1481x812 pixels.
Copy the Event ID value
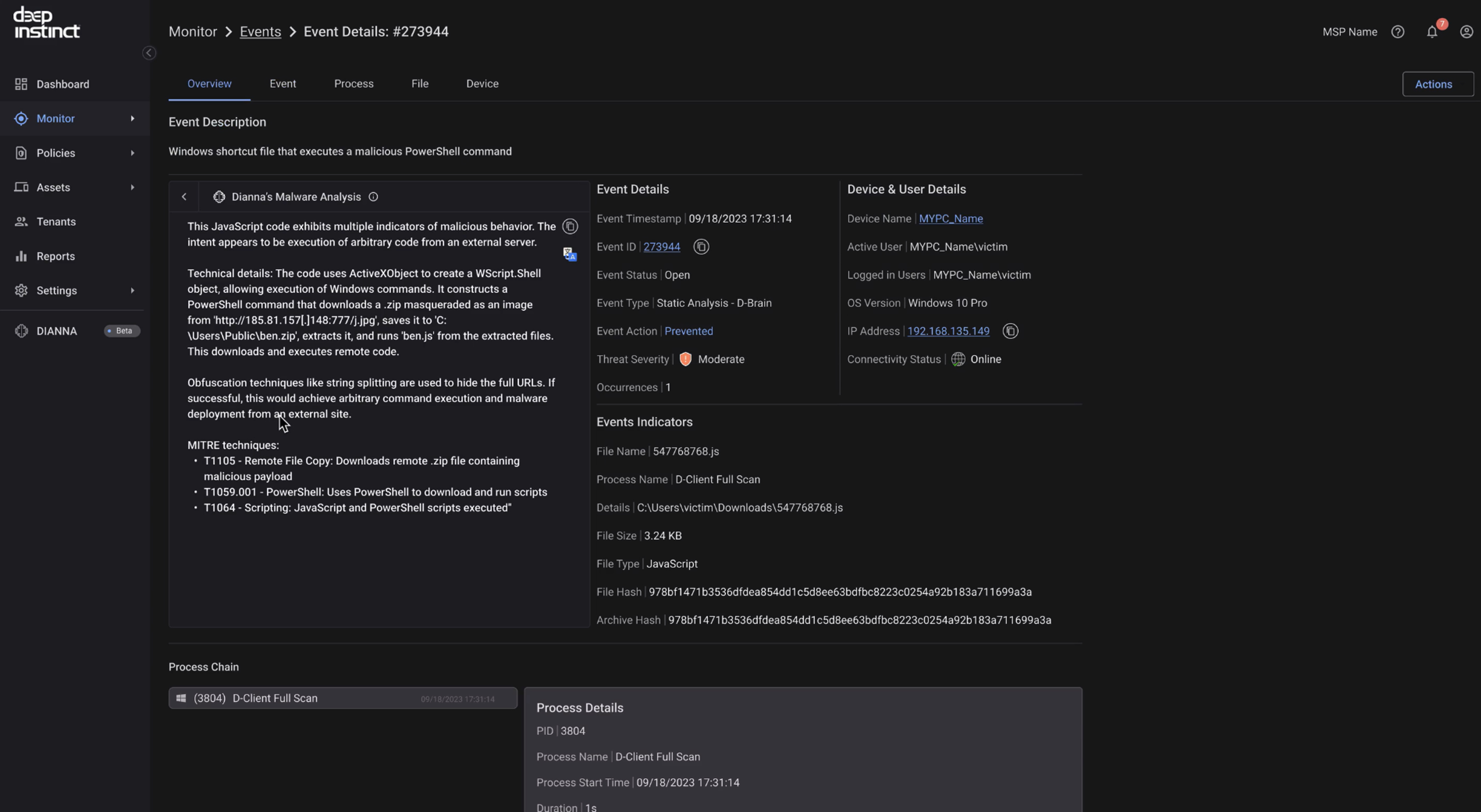(701, 247)
